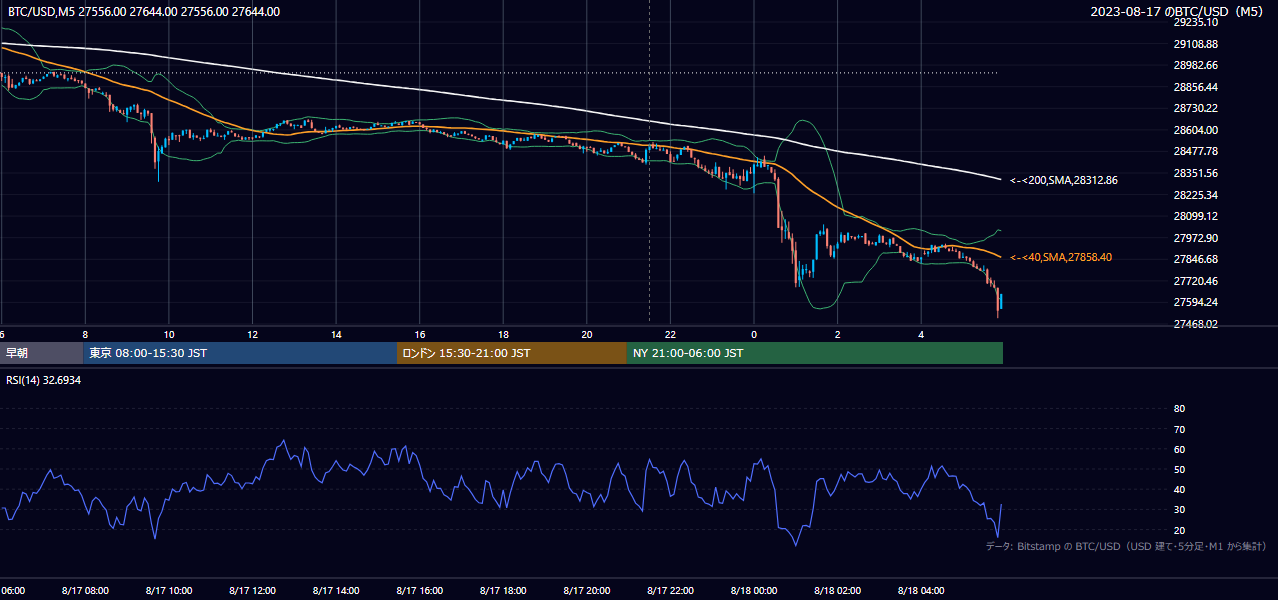
Task: Click the bottom time label 8/17 18:00
Action: point(503,591)
